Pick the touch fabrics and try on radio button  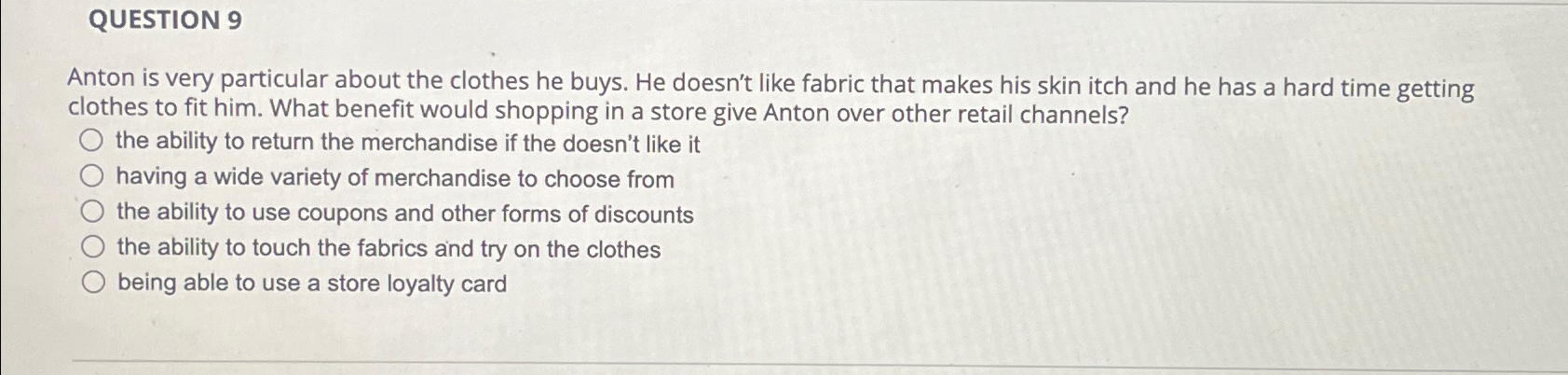pos(91,247)
